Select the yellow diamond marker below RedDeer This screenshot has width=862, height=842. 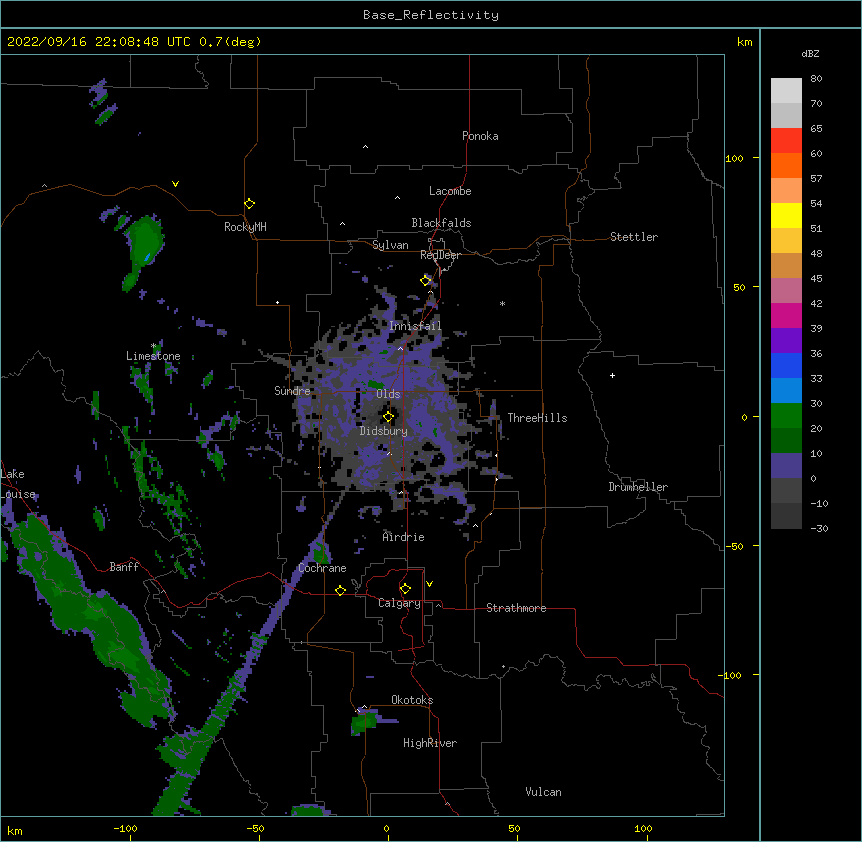pos(426,280)
